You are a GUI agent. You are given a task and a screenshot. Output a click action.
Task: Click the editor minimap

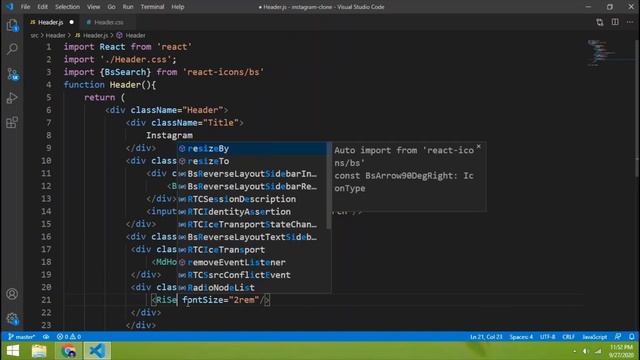point(610,53)
